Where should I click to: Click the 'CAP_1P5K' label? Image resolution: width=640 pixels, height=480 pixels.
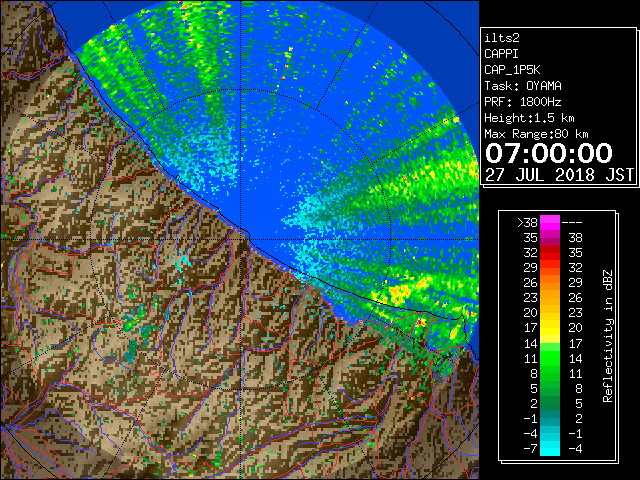(x=512, y=70)
